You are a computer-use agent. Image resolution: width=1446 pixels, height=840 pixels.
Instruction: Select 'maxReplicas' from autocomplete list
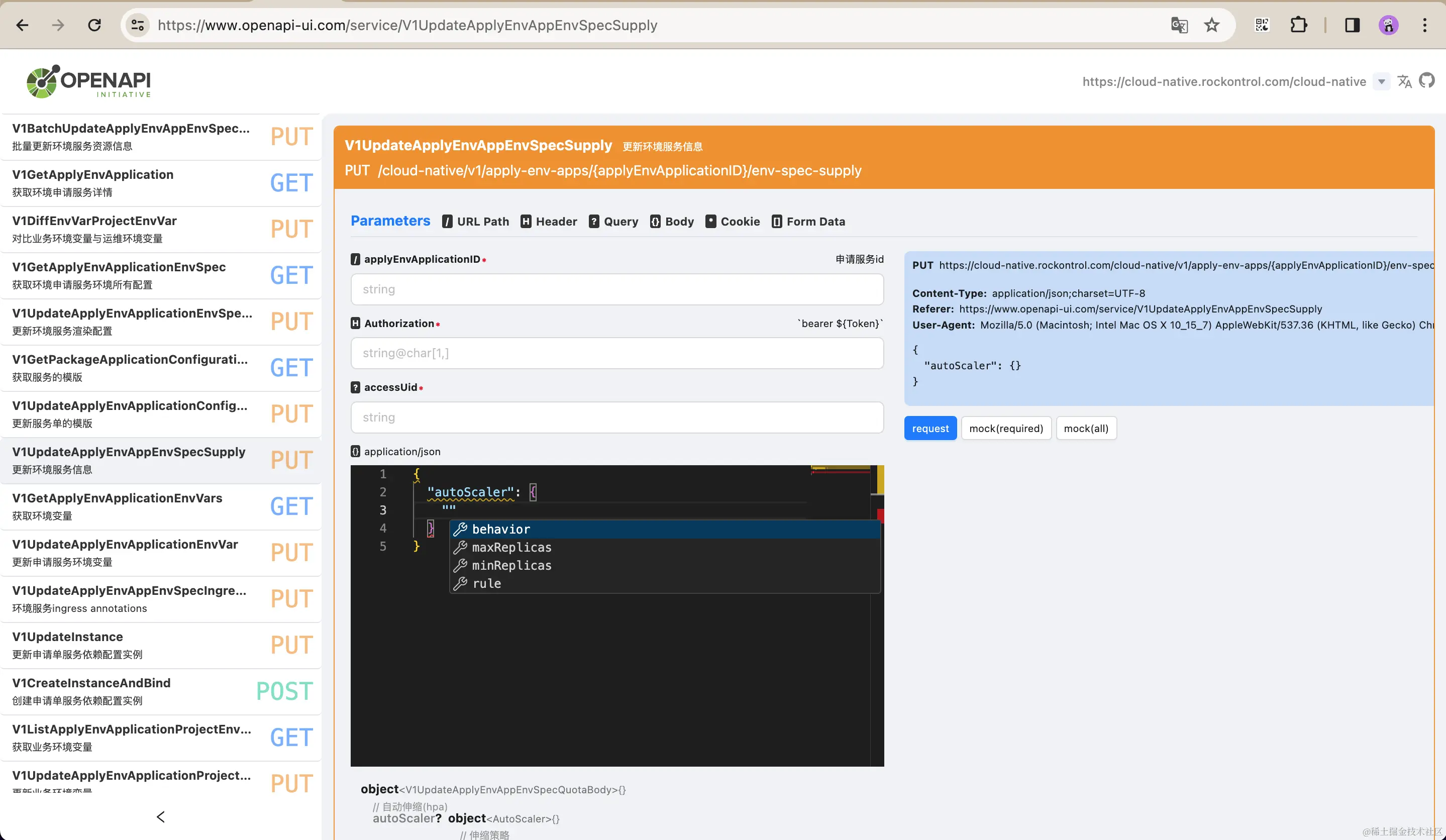click(x=511, y=548)
